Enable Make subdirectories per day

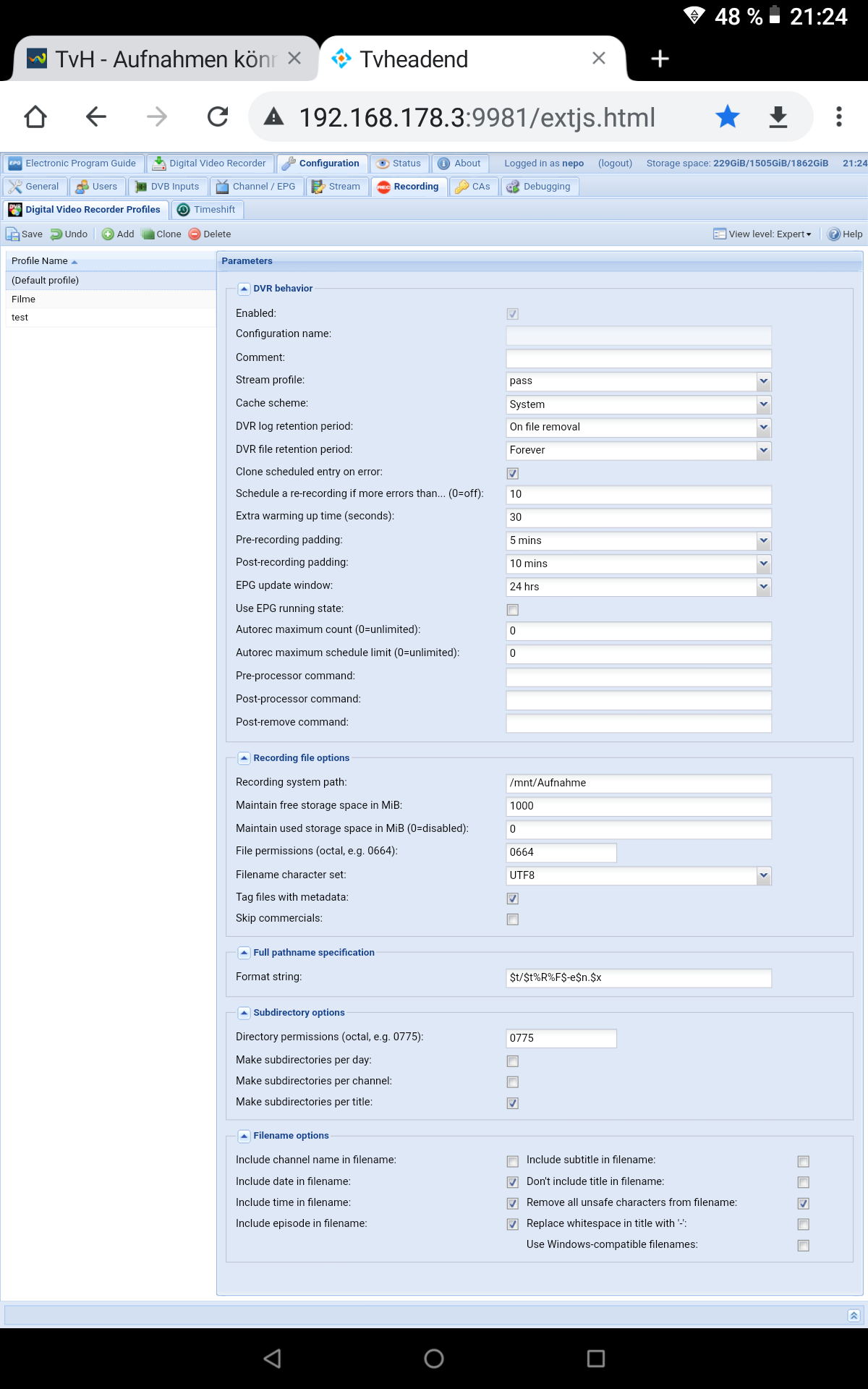tap(513, 1061)
